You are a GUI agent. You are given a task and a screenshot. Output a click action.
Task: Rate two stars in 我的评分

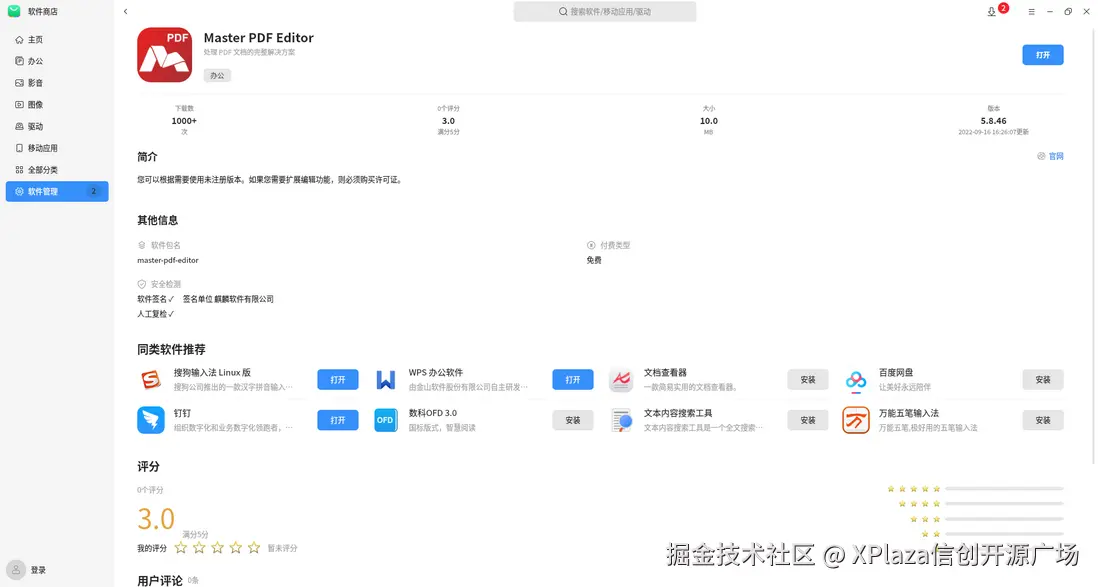[199, 548]
